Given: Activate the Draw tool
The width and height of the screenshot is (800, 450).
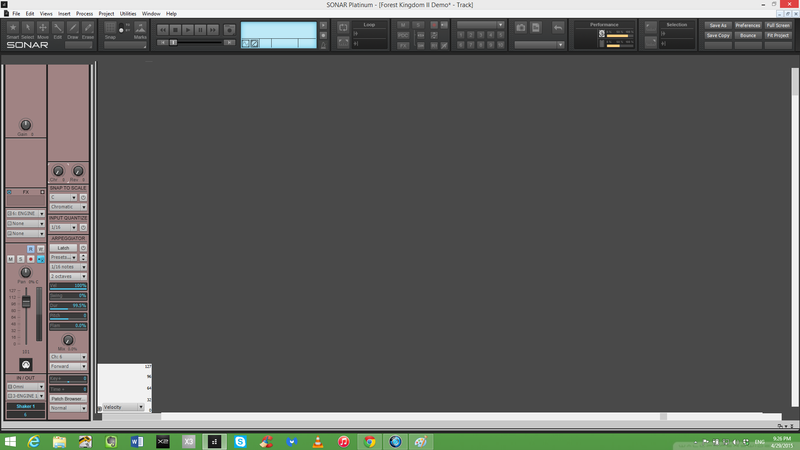Looking at the screenshot, I should pyautogui.click(x=74, y=29).
